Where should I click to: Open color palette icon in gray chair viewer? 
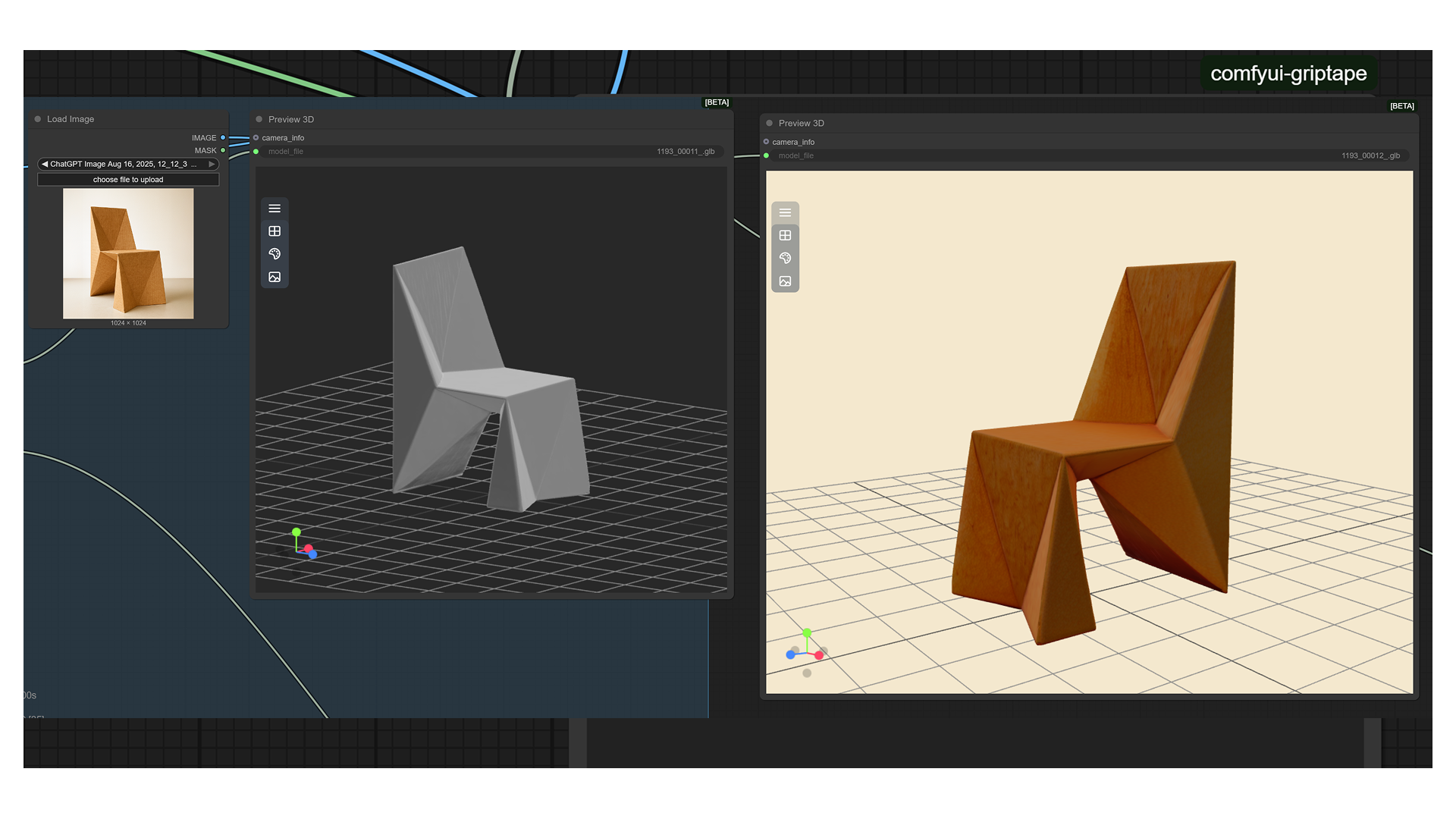[275, 254]
